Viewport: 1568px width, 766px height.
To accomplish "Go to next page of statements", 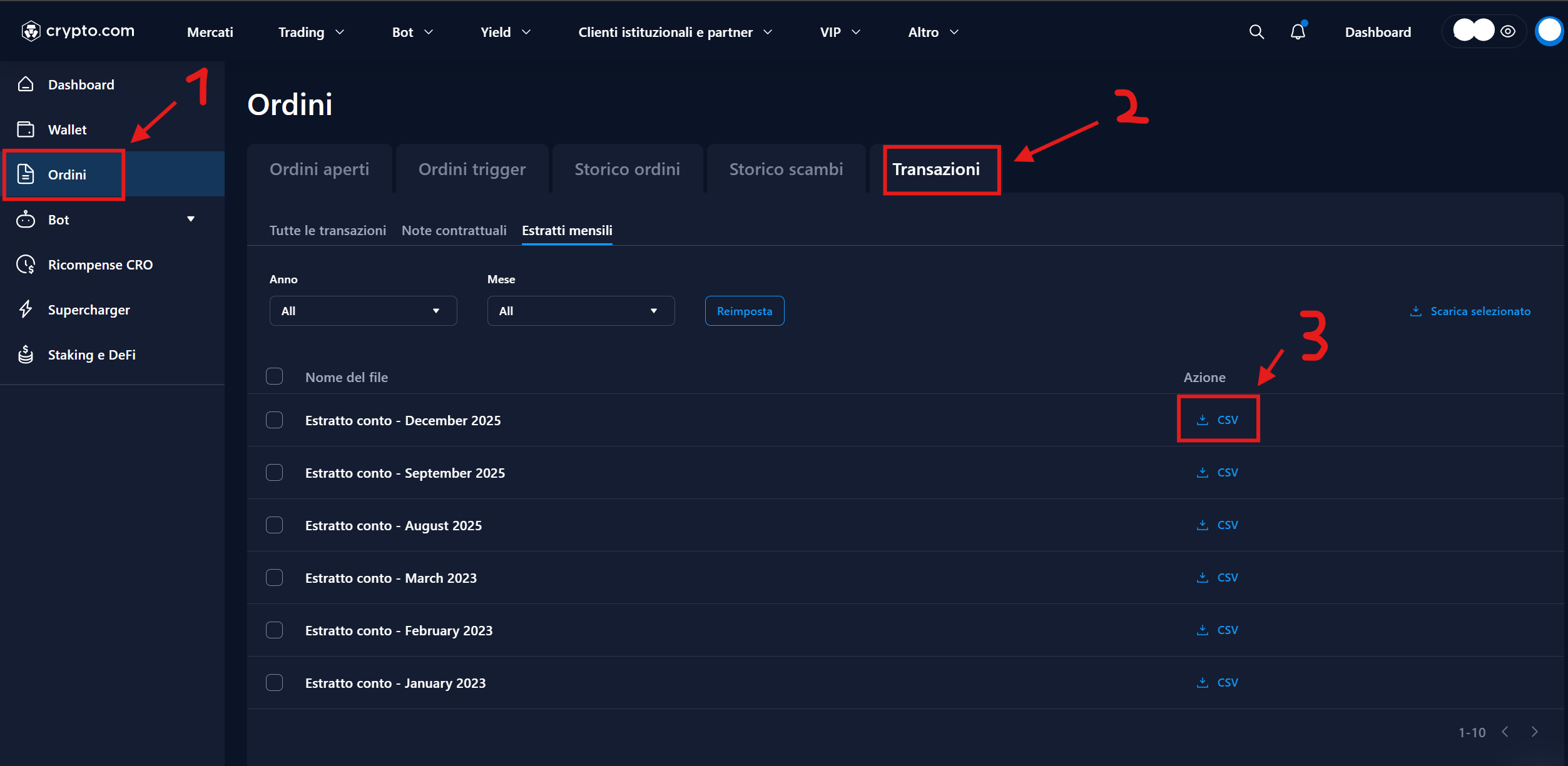I will [x=1535, y=732].
